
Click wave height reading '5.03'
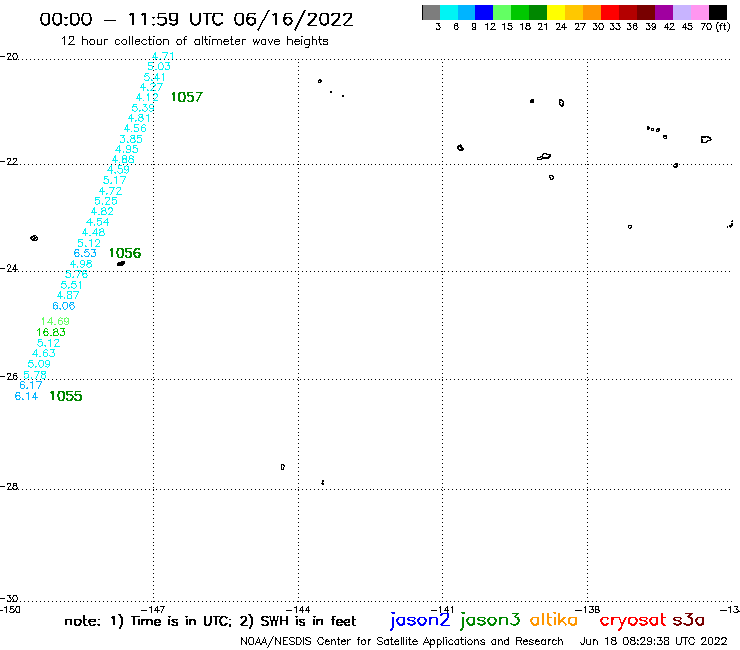tap(159, 67)
